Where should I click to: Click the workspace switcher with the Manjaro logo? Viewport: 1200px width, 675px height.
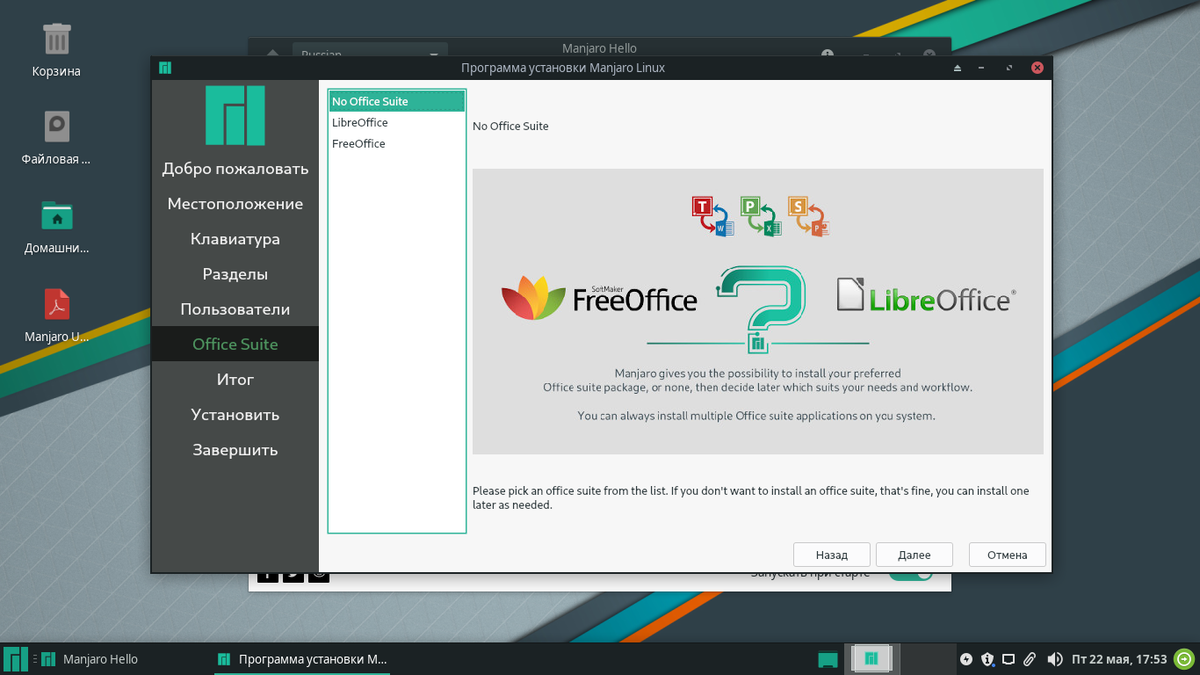point(872,659)
